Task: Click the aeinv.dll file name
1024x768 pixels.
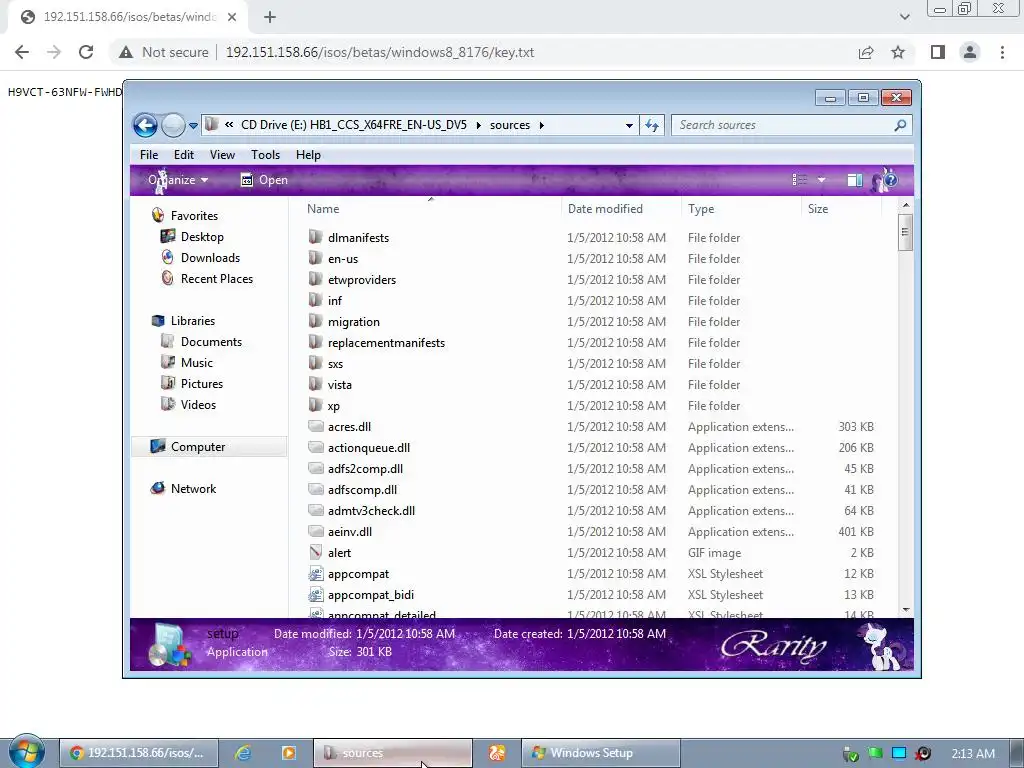Action: coord(349,532)
